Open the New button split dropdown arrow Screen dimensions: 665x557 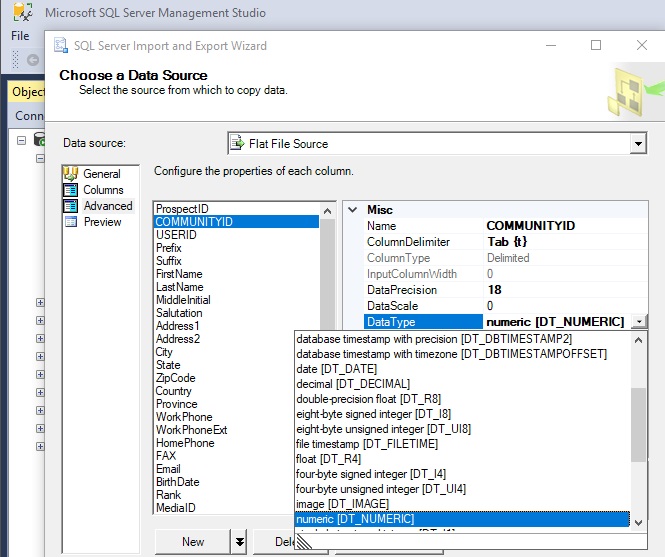(x=240, y=542)
